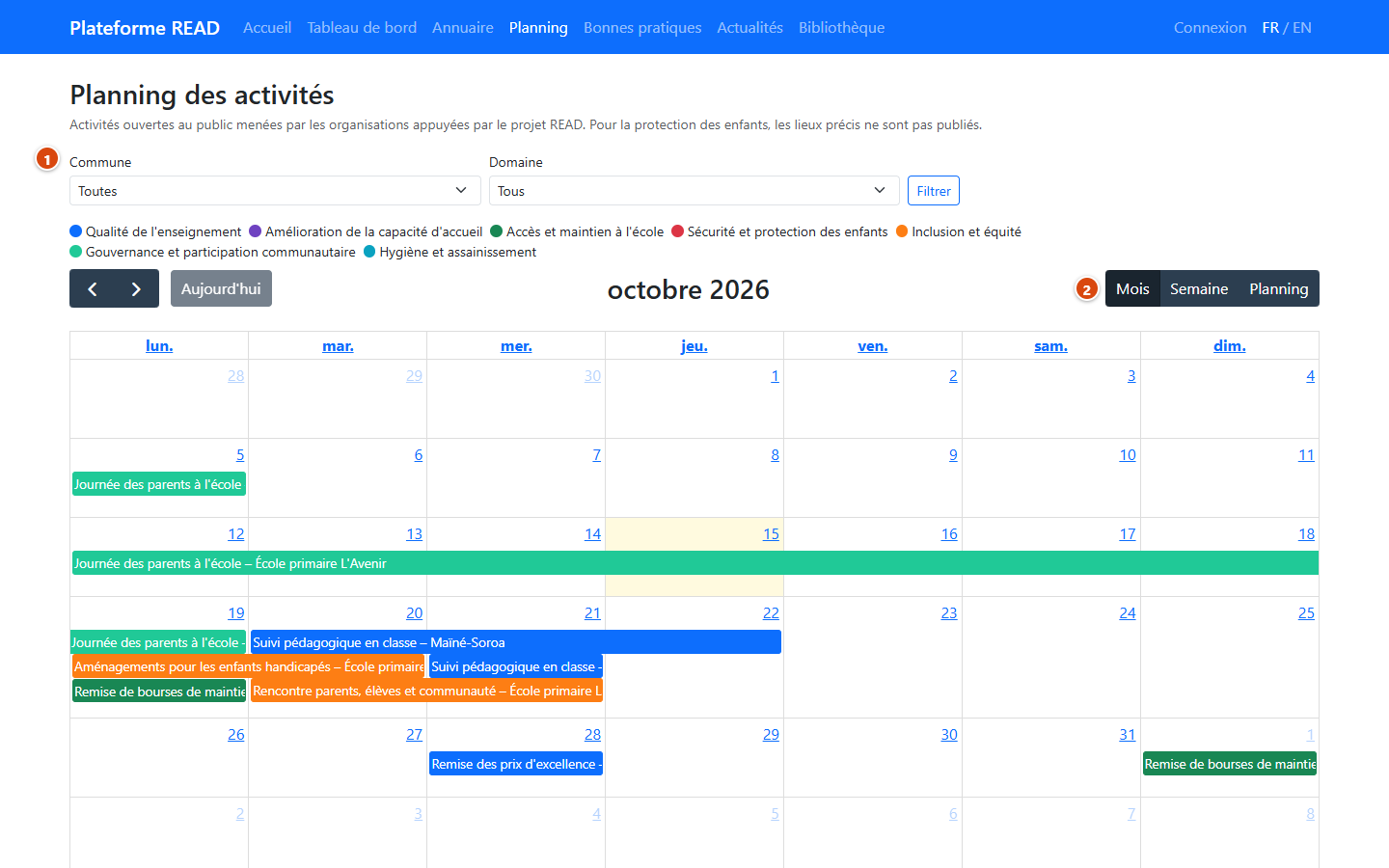
Task: Select the Planning navbar item
Action: tap(538, 27)
